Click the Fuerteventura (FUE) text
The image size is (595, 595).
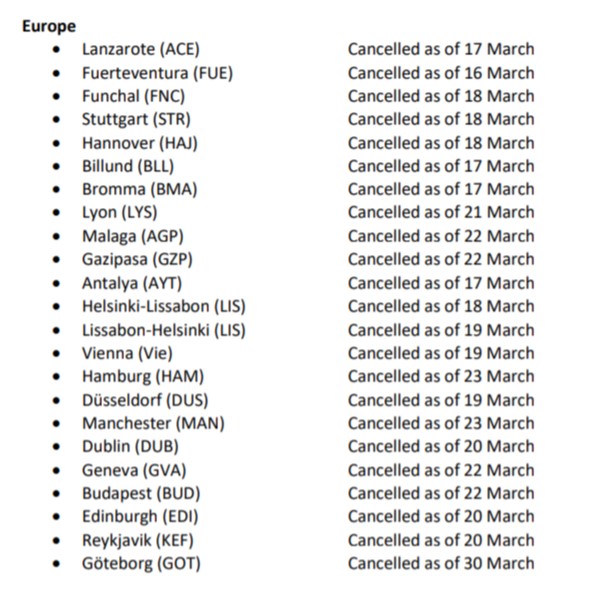click(x=157, y=73)
